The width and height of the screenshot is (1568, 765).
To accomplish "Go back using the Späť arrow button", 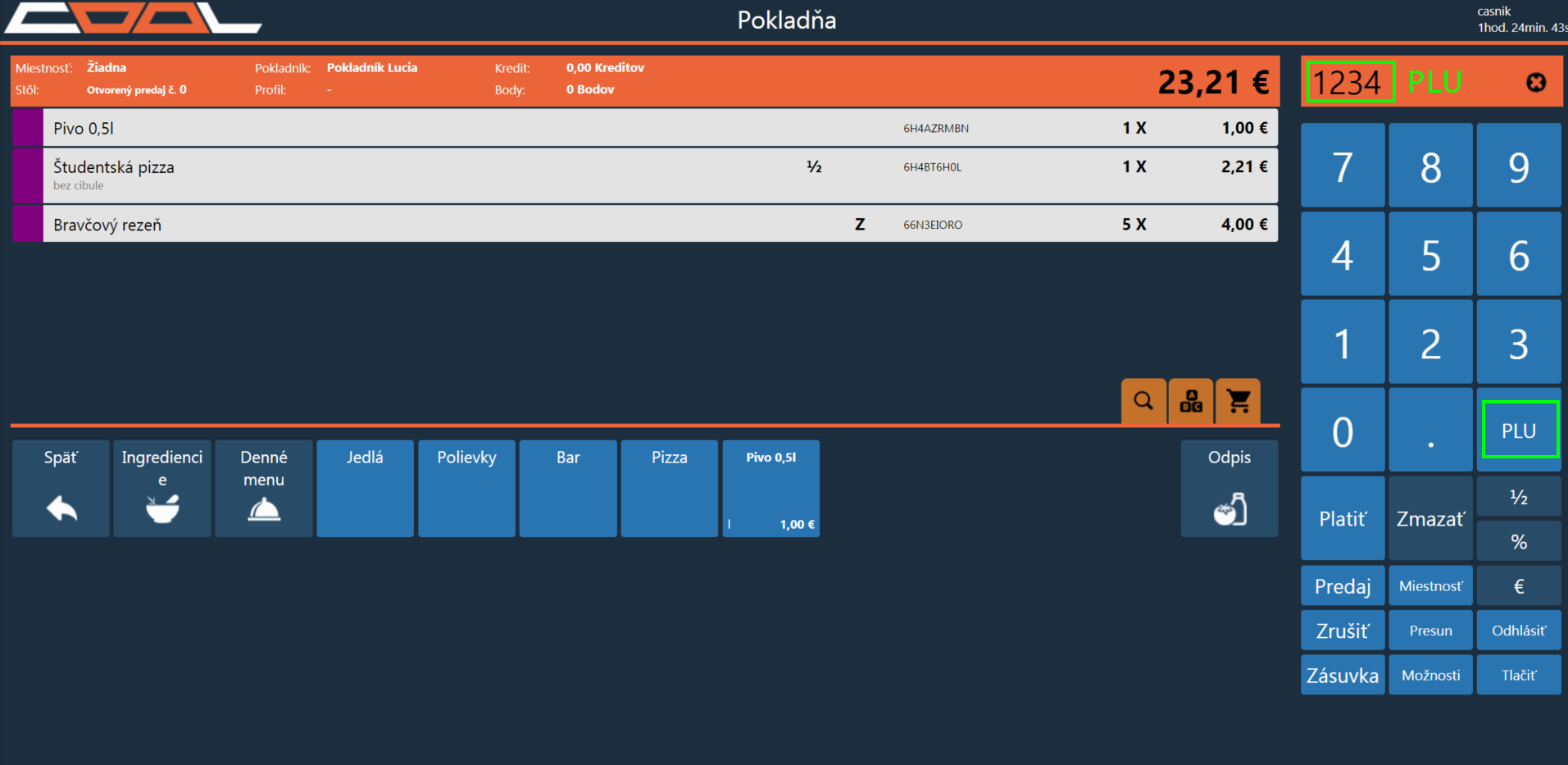I will (x=61, y=489).
